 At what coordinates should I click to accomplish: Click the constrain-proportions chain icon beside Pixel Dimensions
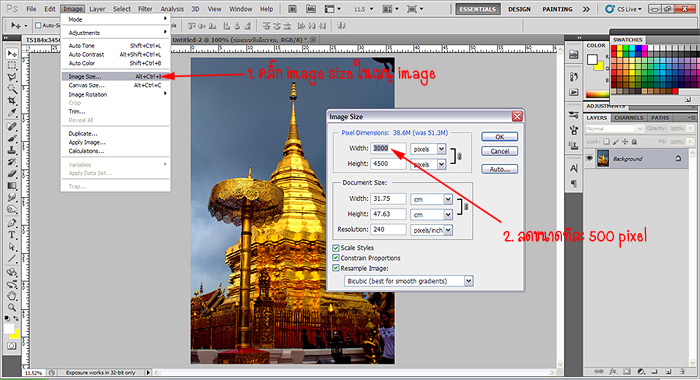pos(460,156)
